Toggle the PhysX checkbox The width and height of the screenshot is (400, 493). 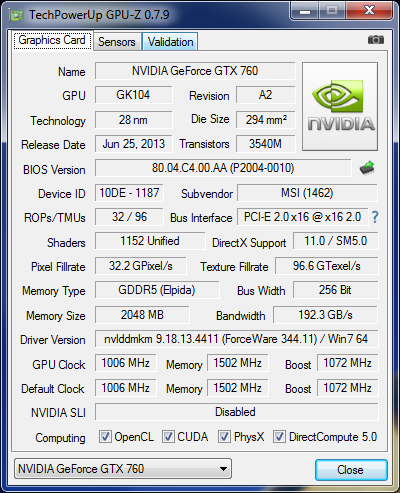click(x=224, y=437)
